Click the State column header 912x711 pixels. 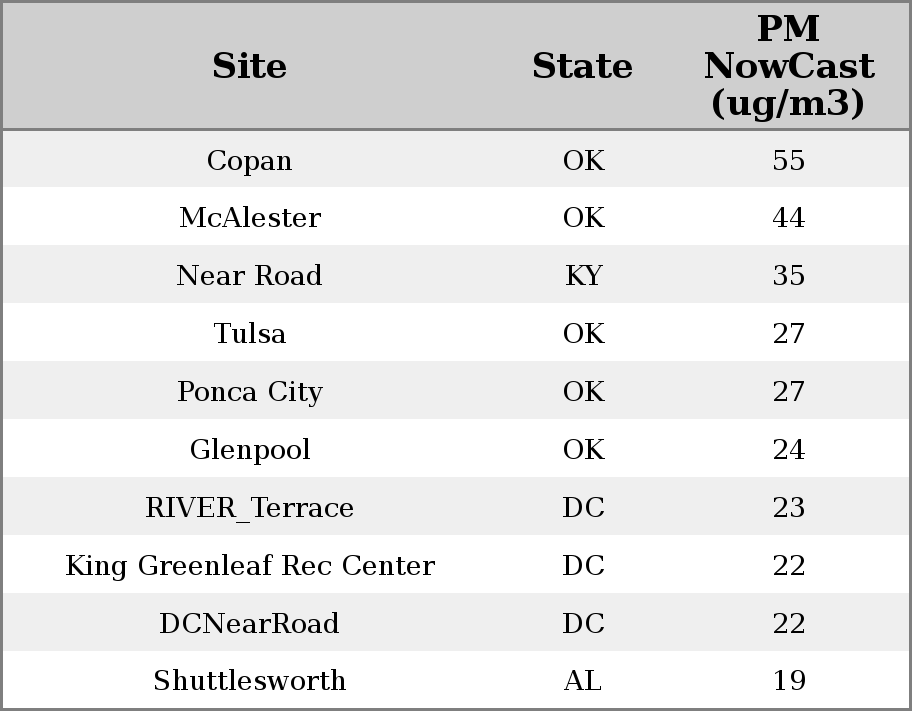click(x=582, y=66)
